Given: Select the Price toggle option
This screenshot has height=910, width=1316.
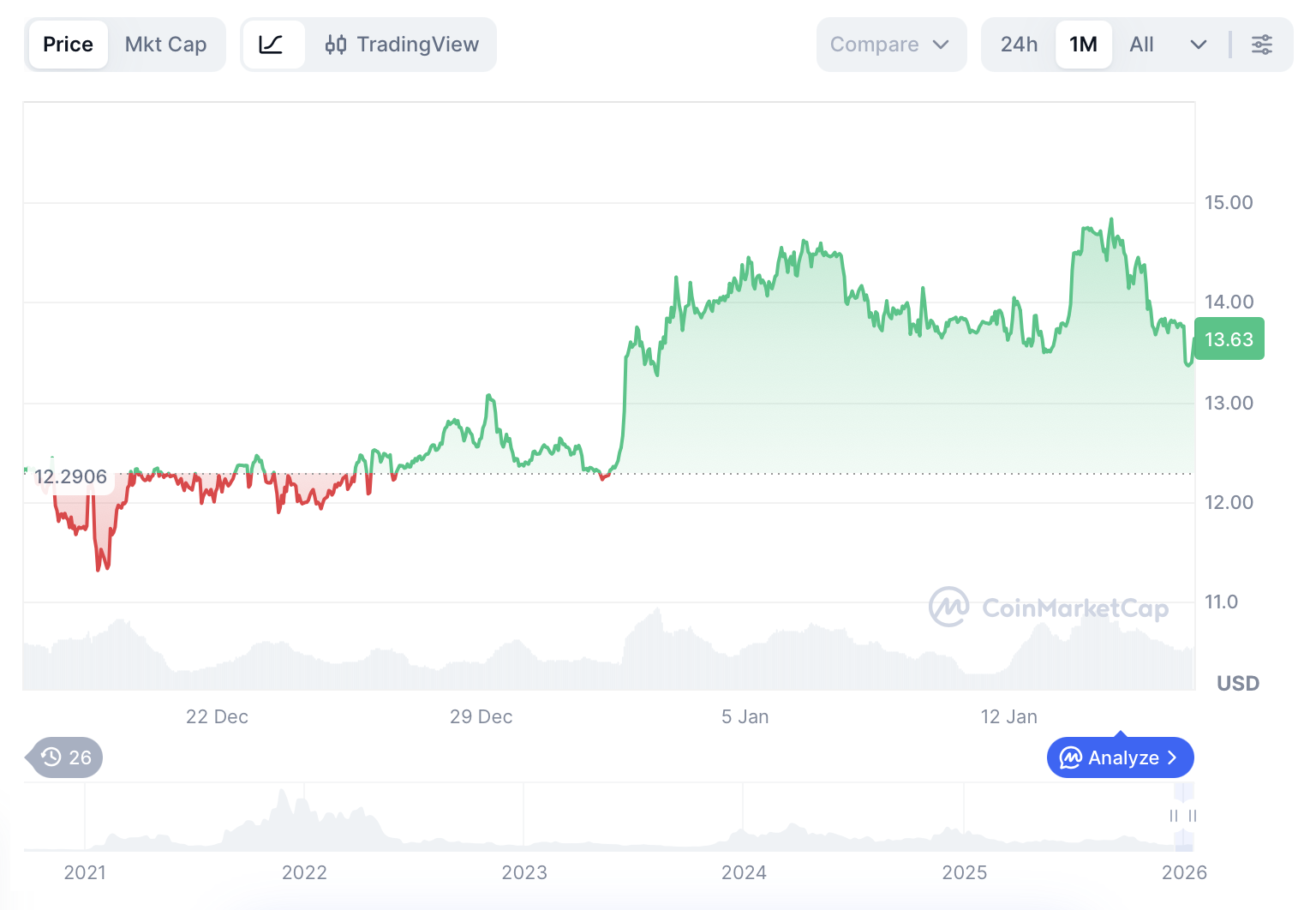Looking at the screenshot, I should (69, 45).
